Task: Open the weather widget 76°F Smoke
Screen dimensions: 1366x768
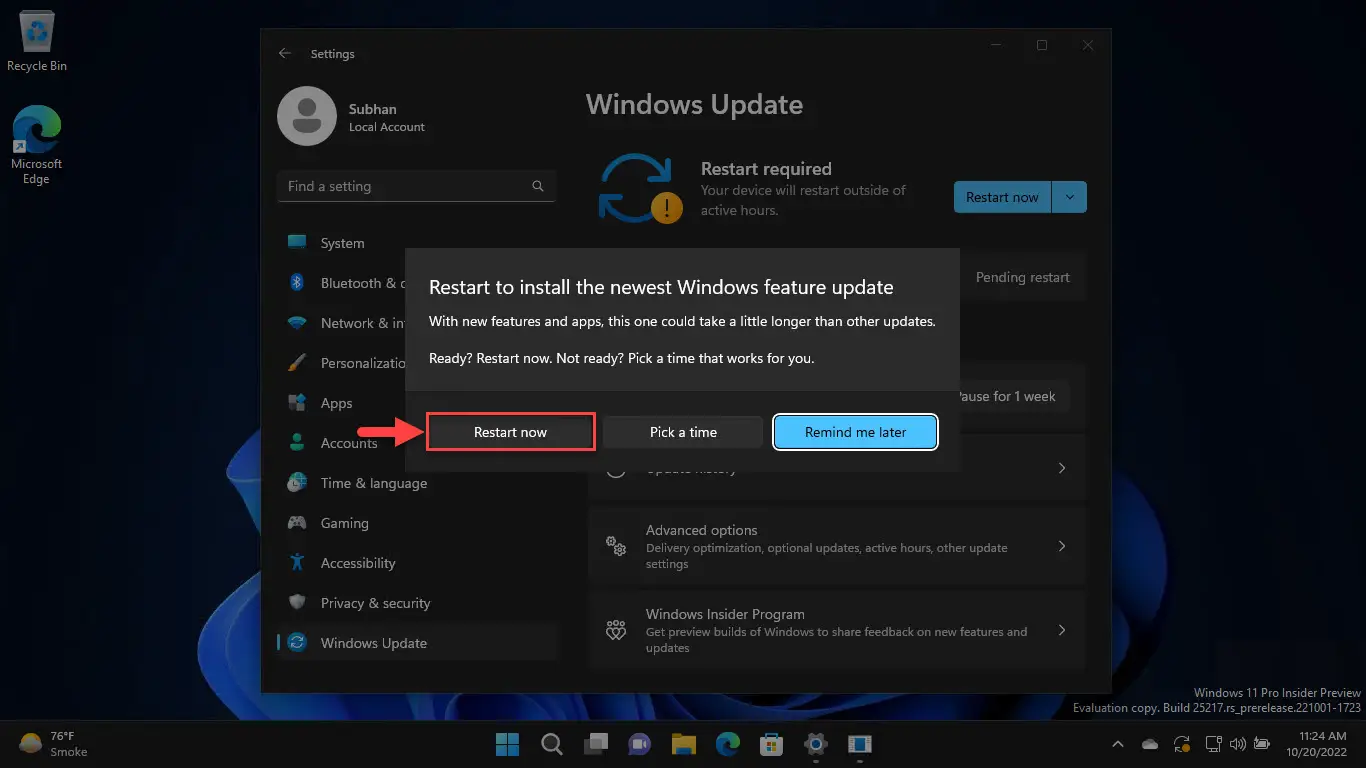Action: pyautogui.click(x=54, y=744)
